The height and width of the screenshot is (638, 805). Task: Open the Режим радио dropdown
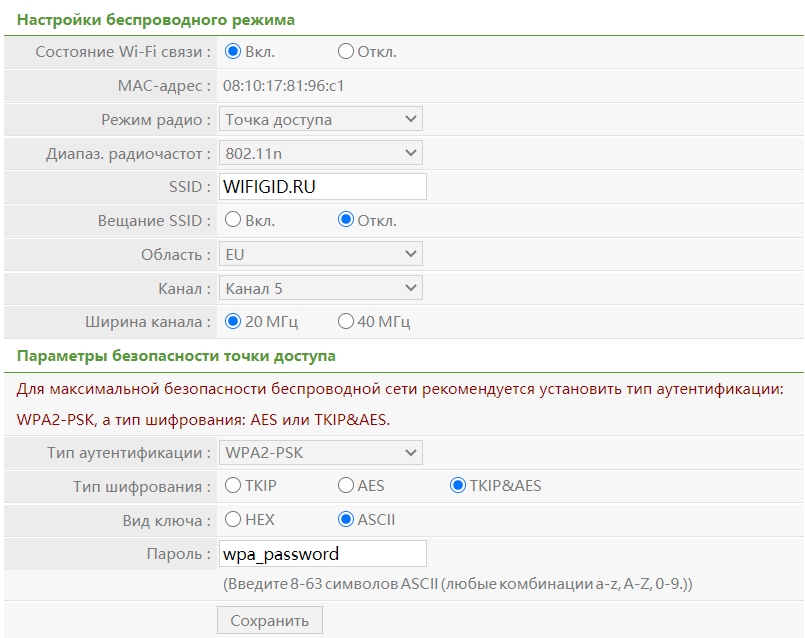(320, 119)
